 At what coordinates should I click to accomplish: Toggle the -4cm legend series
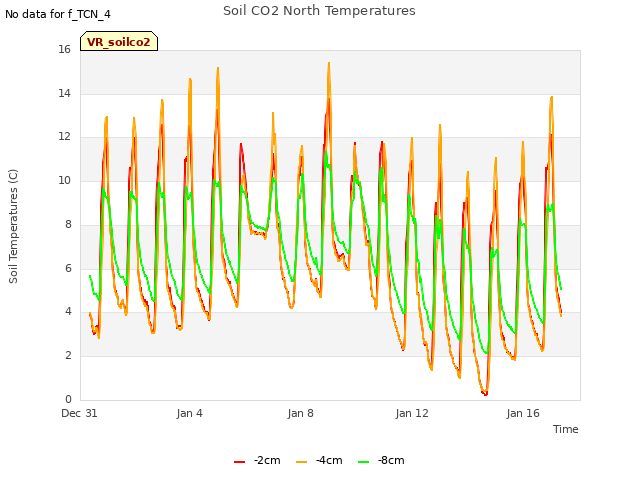[x=319, y=460]
